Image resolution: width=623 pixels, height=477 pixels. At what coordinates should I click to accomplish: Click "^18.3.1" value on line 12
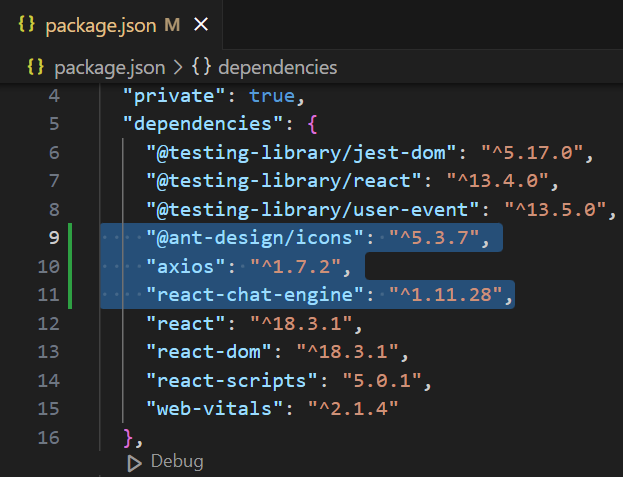click(x=302, y=324)
